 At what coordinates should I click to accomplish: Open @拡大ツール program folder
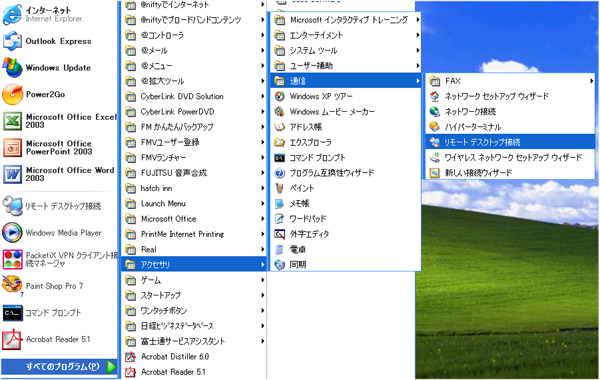(194, 81)
